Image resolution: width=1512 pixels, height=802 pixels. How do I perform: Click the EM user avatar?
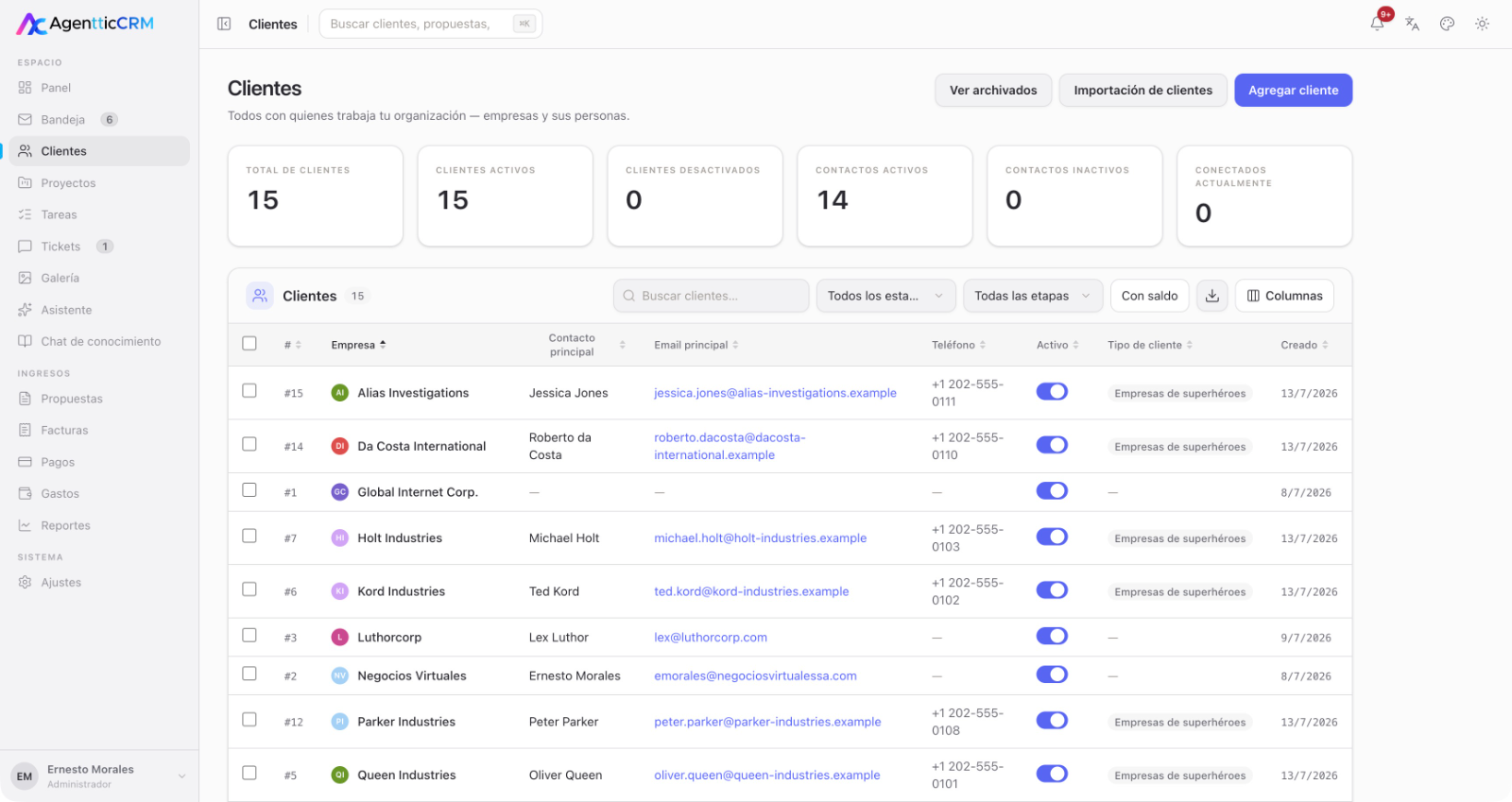[x=25, y=776]
